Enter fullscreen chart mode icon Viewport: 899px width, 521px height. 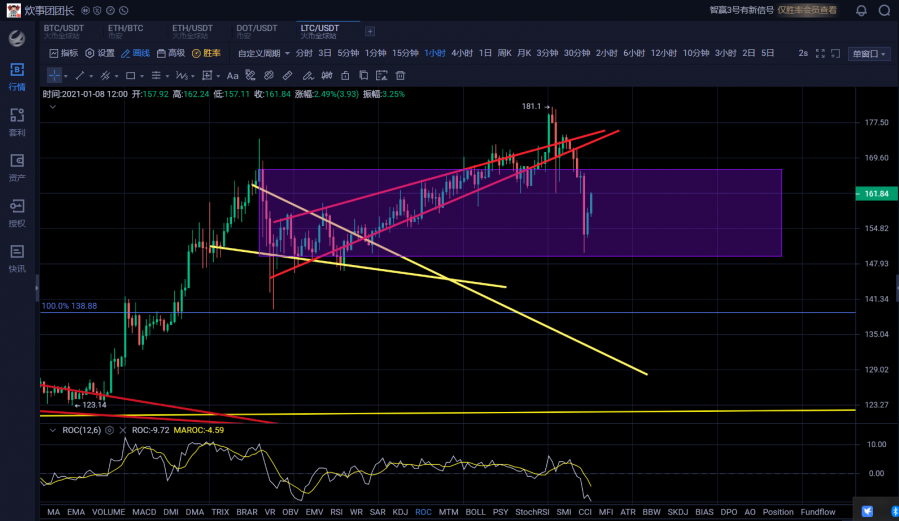(820, 53)
